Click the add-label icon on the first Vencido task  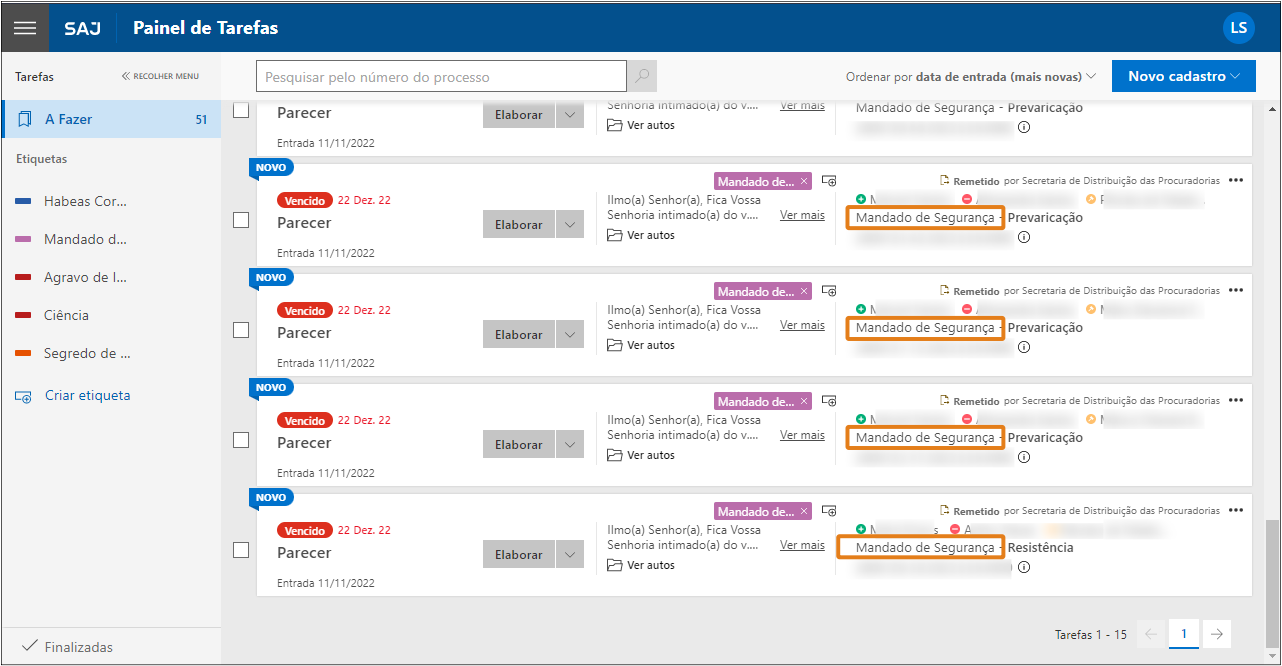[x=829, y=181]
